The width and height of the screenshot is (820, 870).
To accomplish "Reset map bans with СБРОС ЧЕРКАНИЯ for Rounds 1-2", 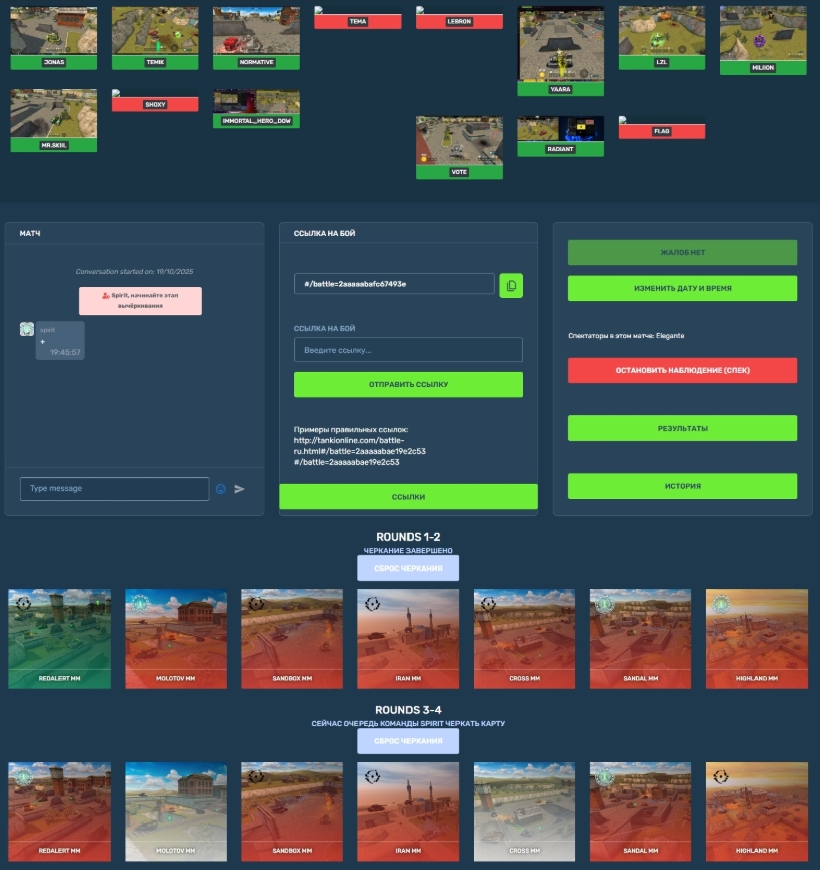I will (x=408, y=568).
